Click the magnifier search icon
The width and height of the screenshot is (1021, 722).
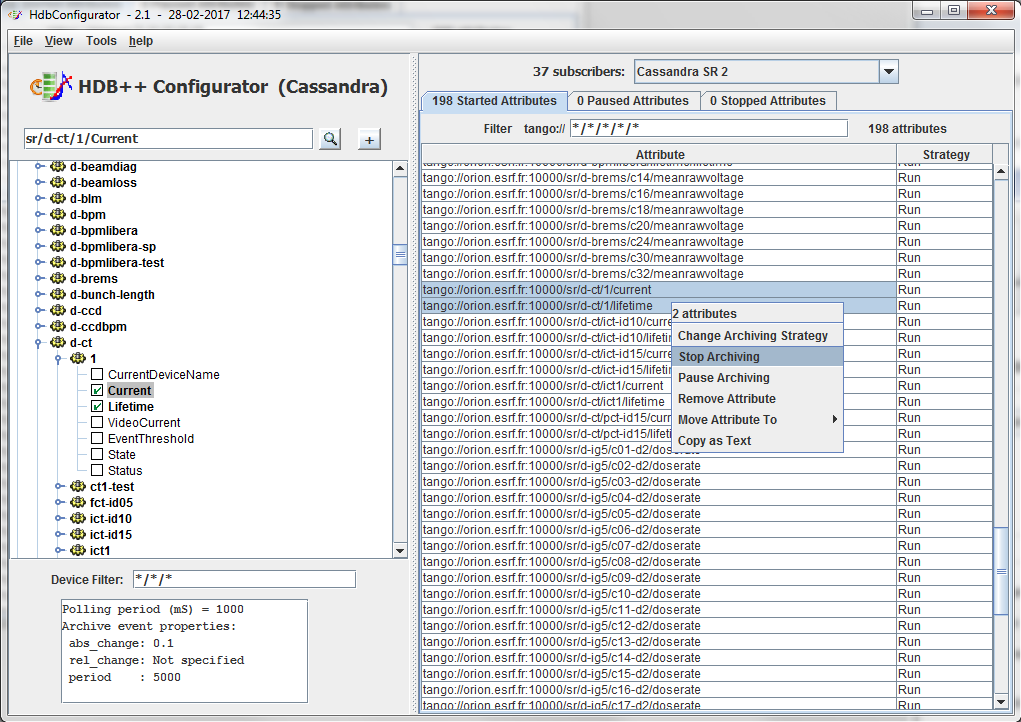329,139
